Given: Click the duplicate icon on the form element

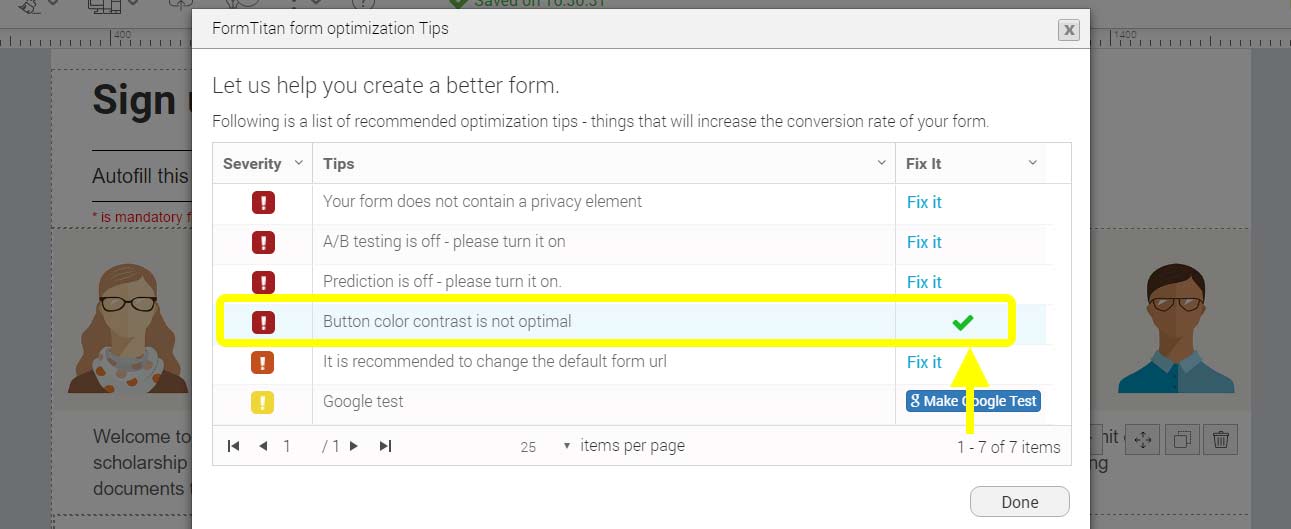Looking at the screenshot, I should pos(1181,439).
